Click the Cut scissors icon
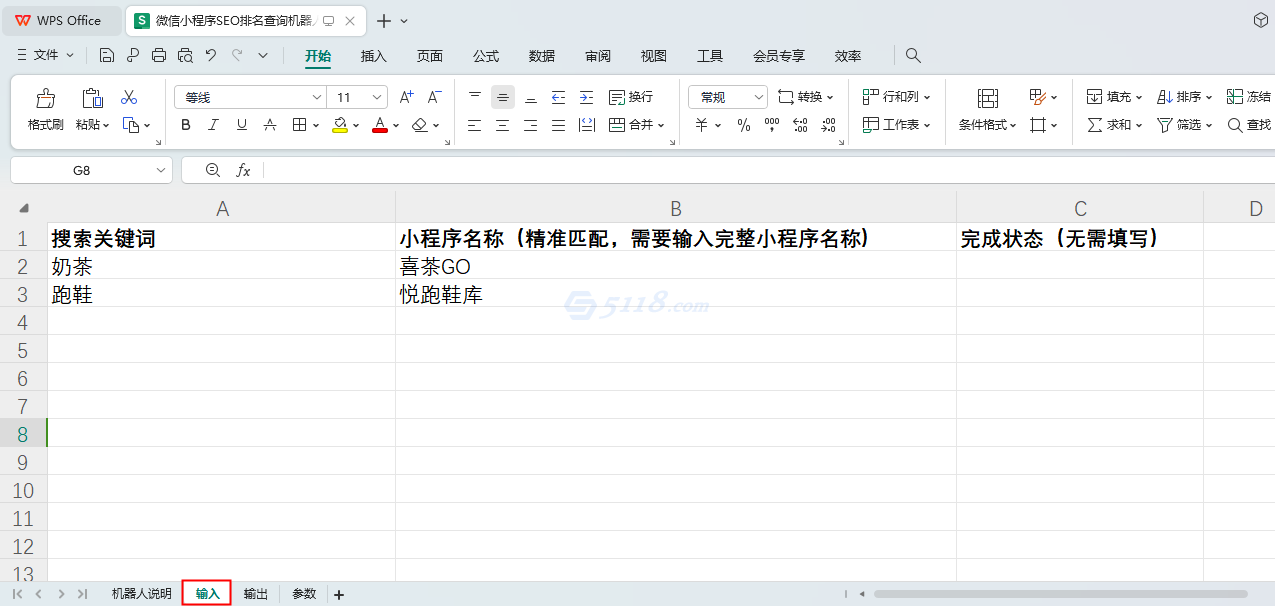This screenshot has height=606, width=1275. coord(129,97)
